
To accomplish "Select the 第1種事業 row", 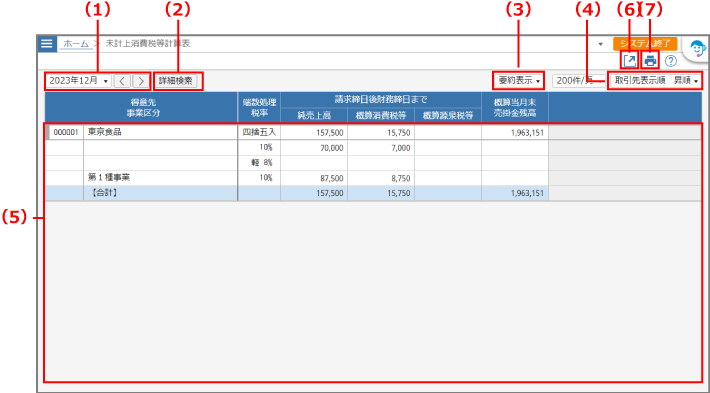I will (373, 178).
